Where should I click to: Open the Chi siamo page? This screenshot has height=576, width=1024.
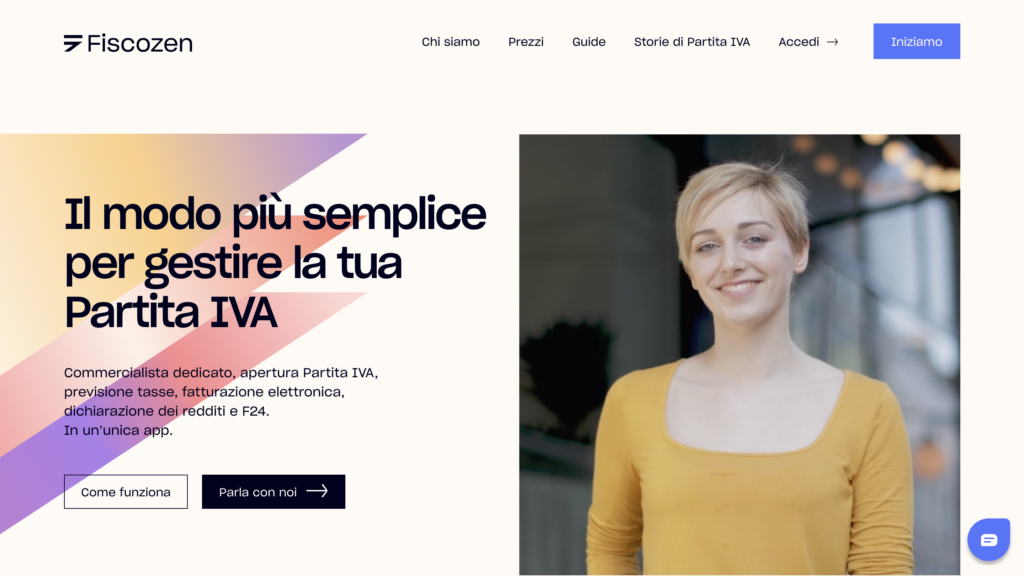451,42
